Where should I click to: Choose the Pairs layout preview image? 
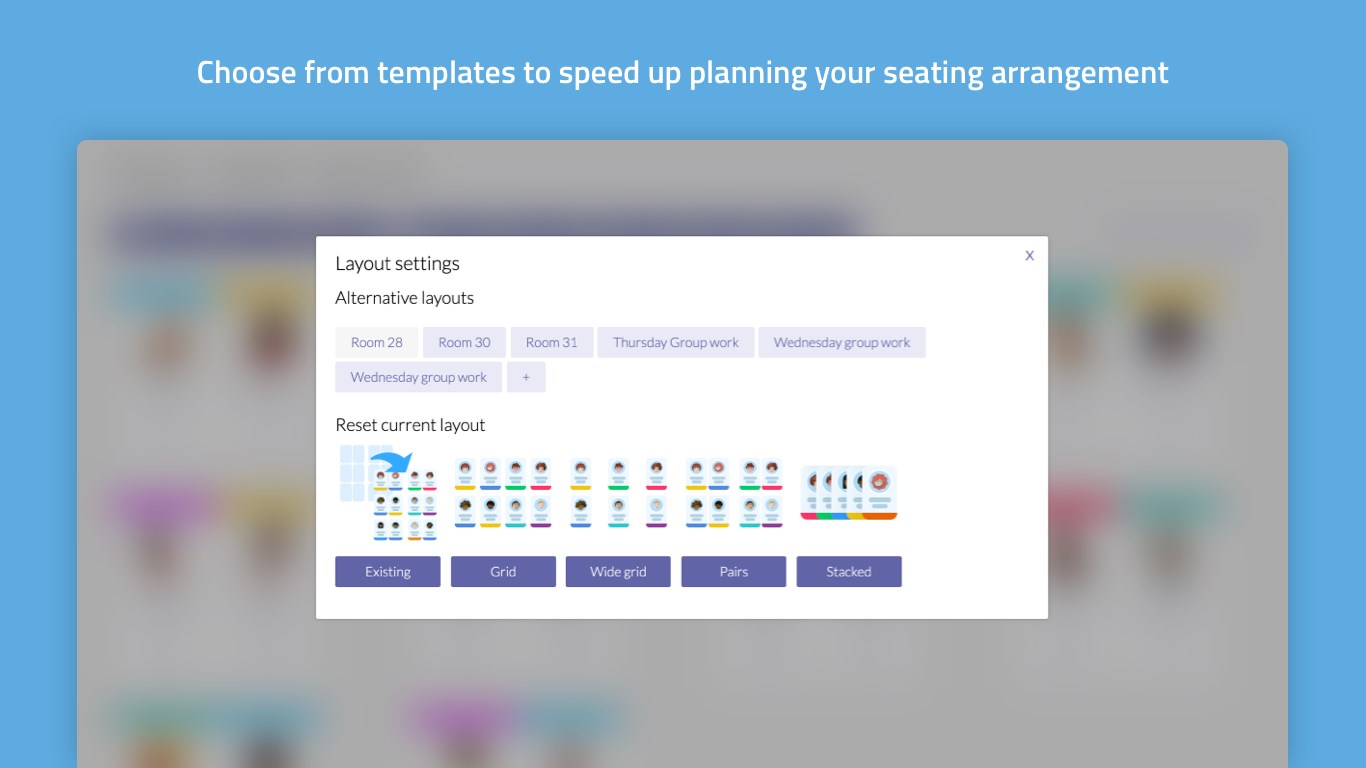734,493
